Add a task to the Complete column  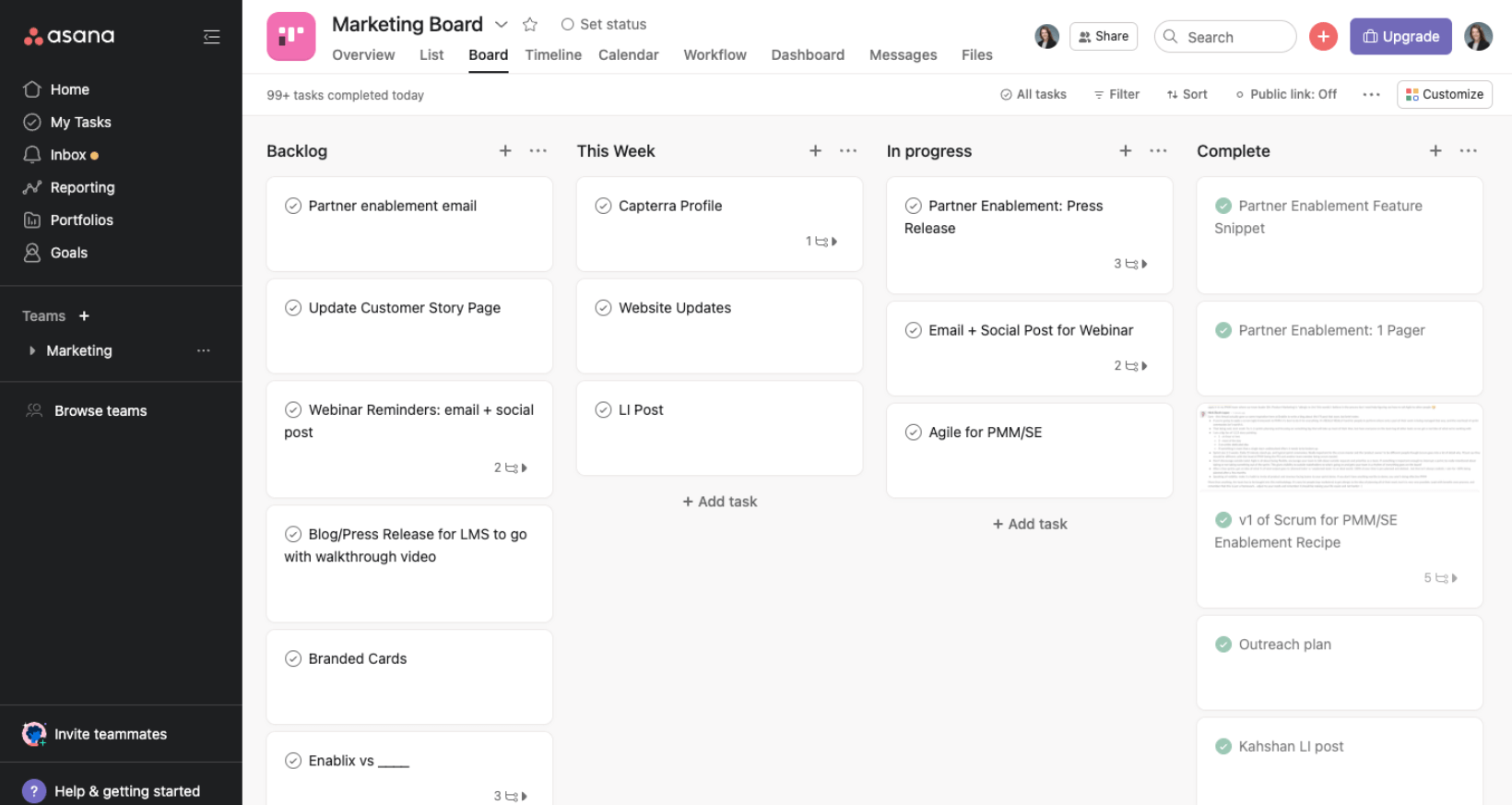[x=1435, y=150]
